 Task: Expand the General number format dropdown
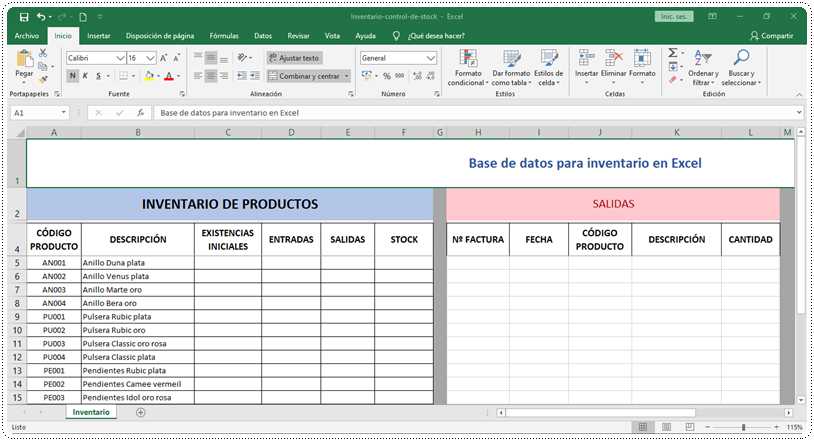coord(431,58)
